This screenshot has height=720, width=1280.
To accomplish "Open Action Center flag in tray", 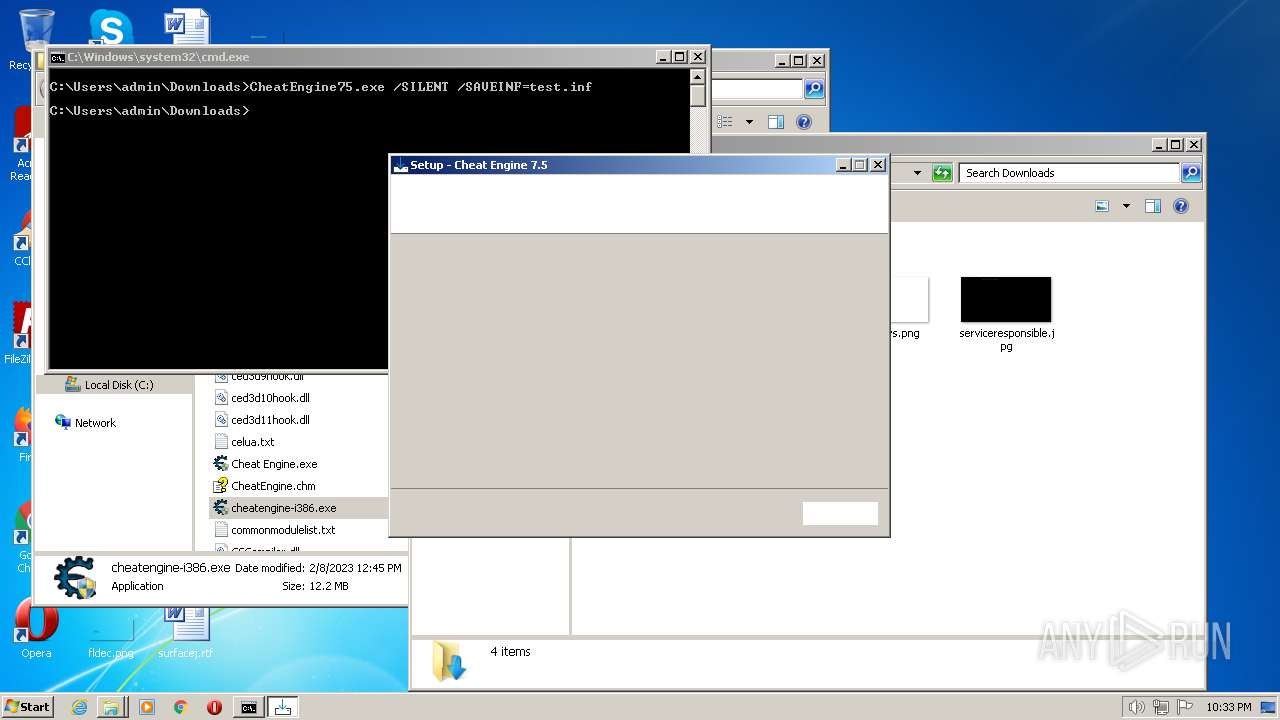I will point(1185,707).
